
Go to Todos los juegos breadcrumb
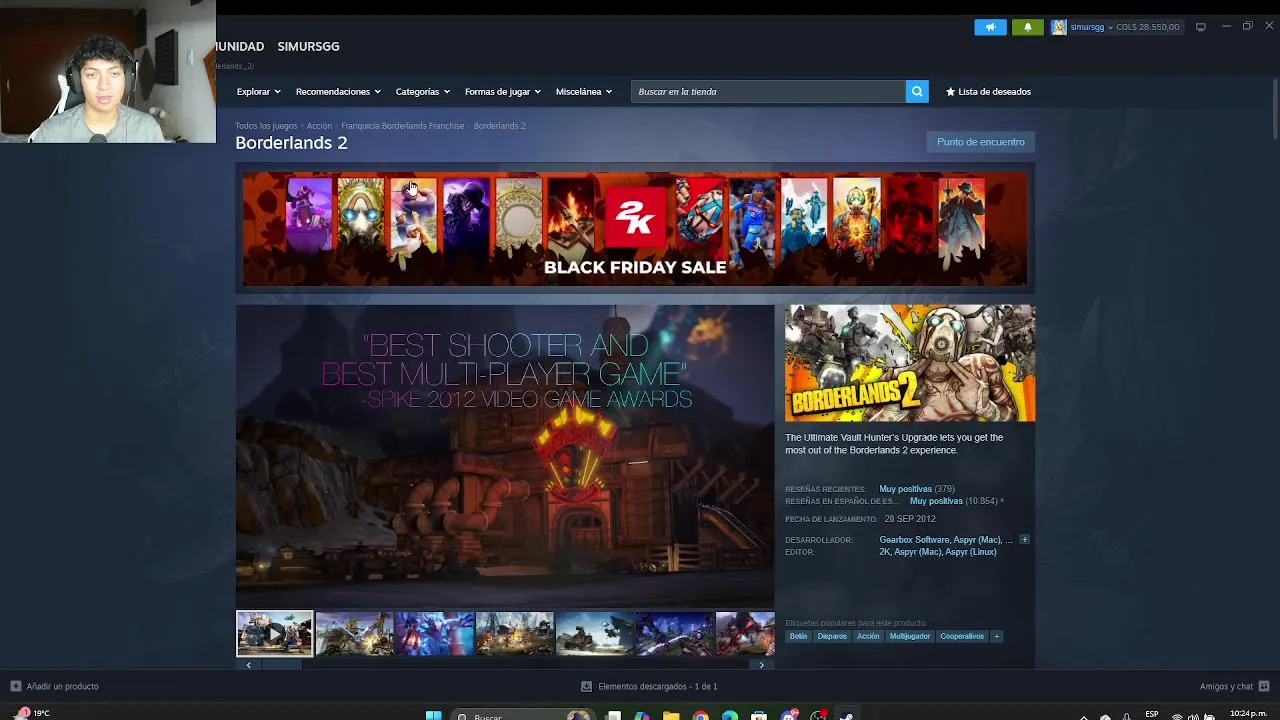tap(266, 126)
